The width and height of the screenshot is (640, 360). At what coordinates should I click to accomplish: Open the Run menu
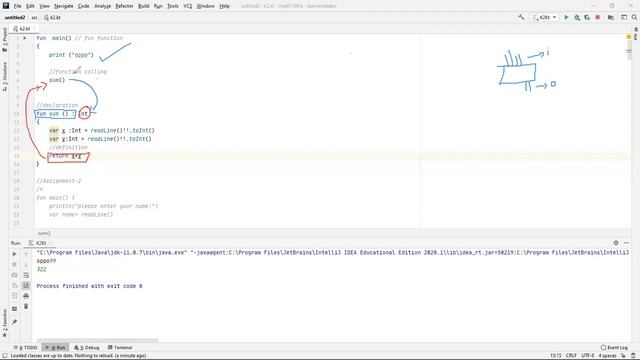(x=158, y=6)
